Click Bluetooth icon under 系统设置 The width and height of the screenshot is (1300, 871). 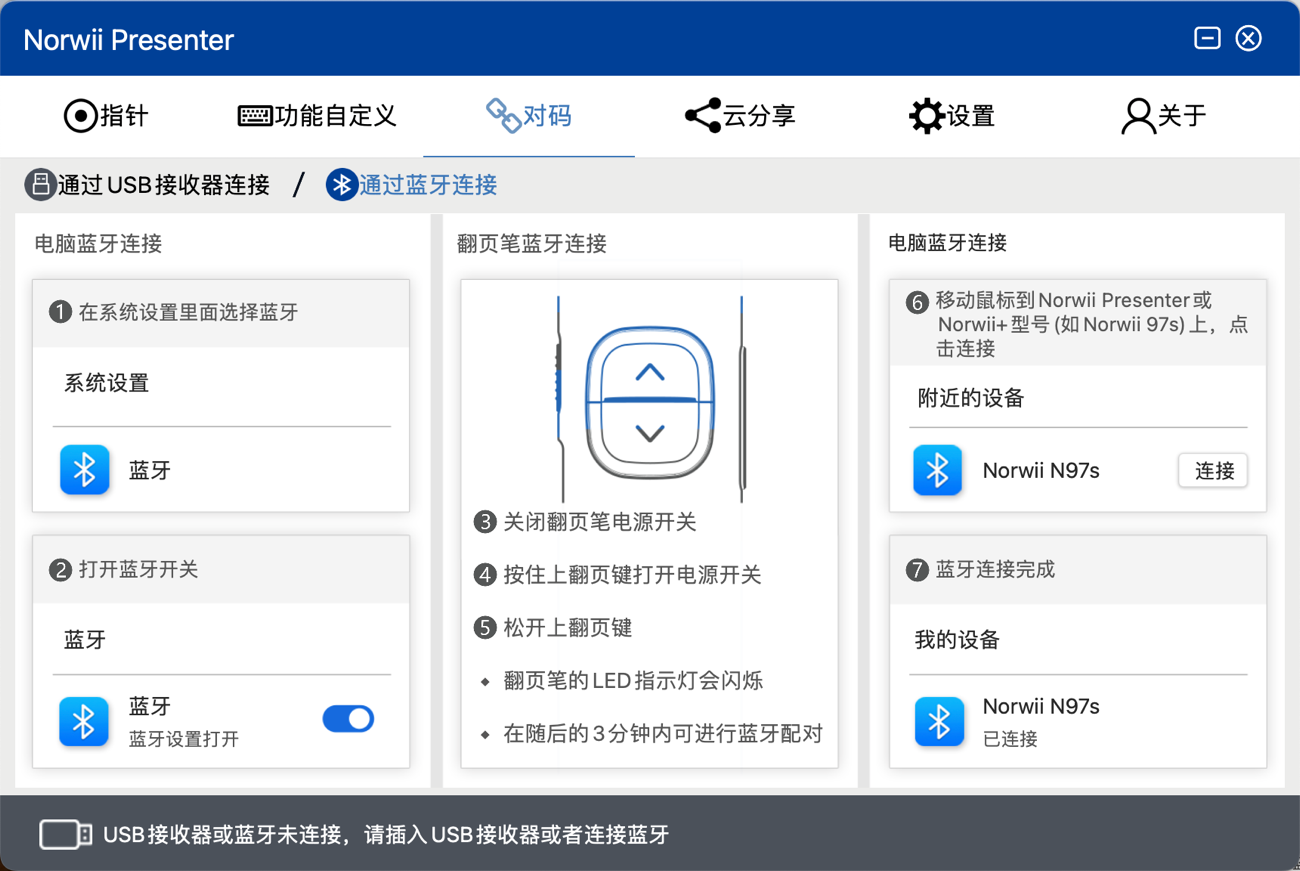click(85, 470)
